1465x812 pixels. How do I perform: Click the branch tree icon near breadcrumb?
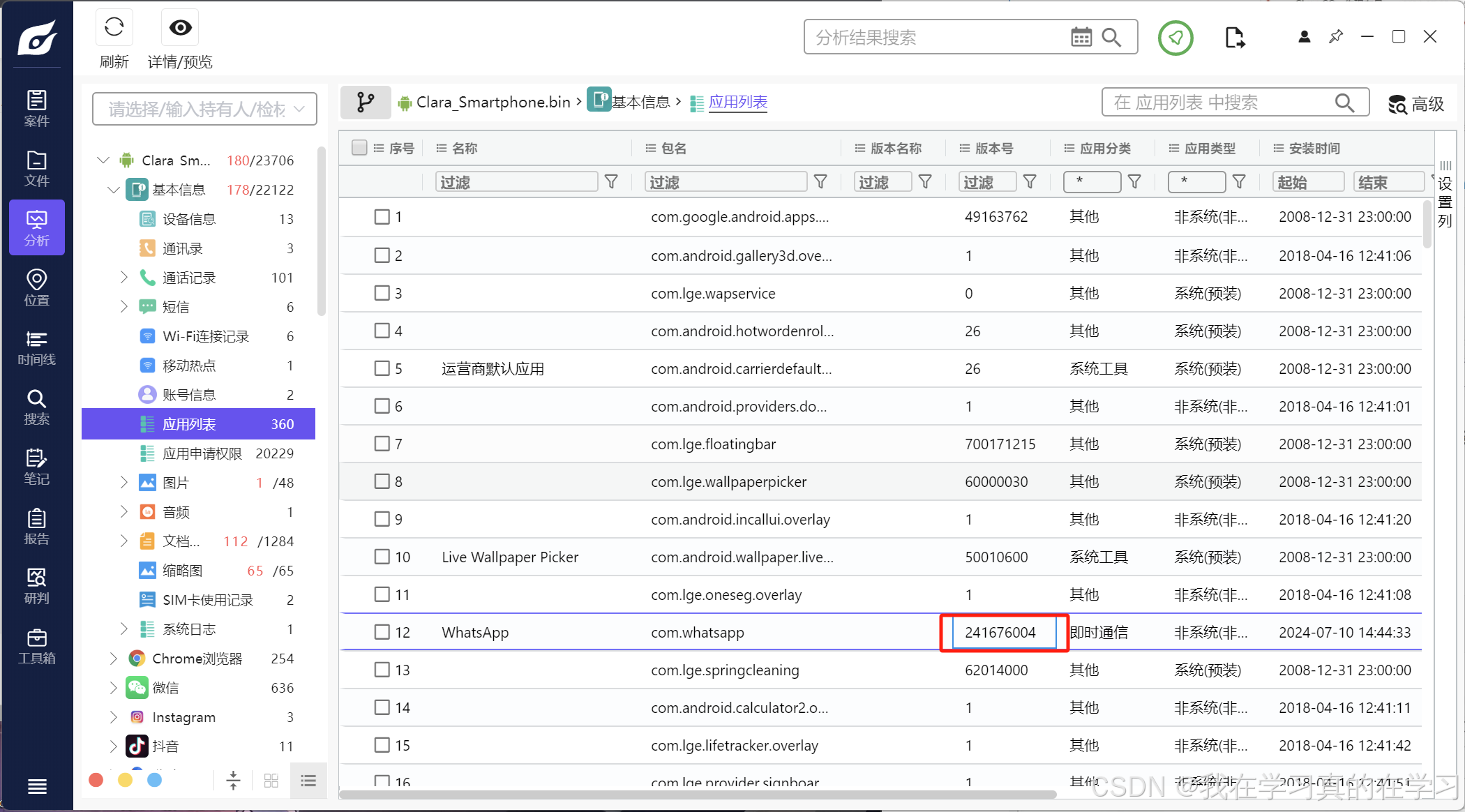tap(366, 103)
